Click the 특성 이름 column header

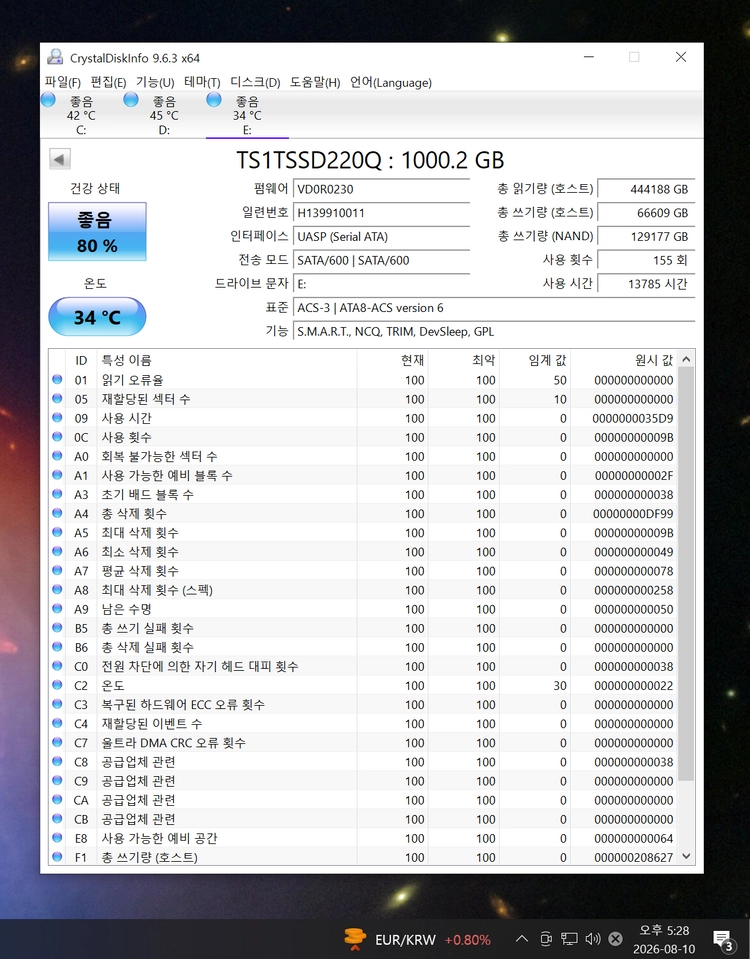point(226,360)
